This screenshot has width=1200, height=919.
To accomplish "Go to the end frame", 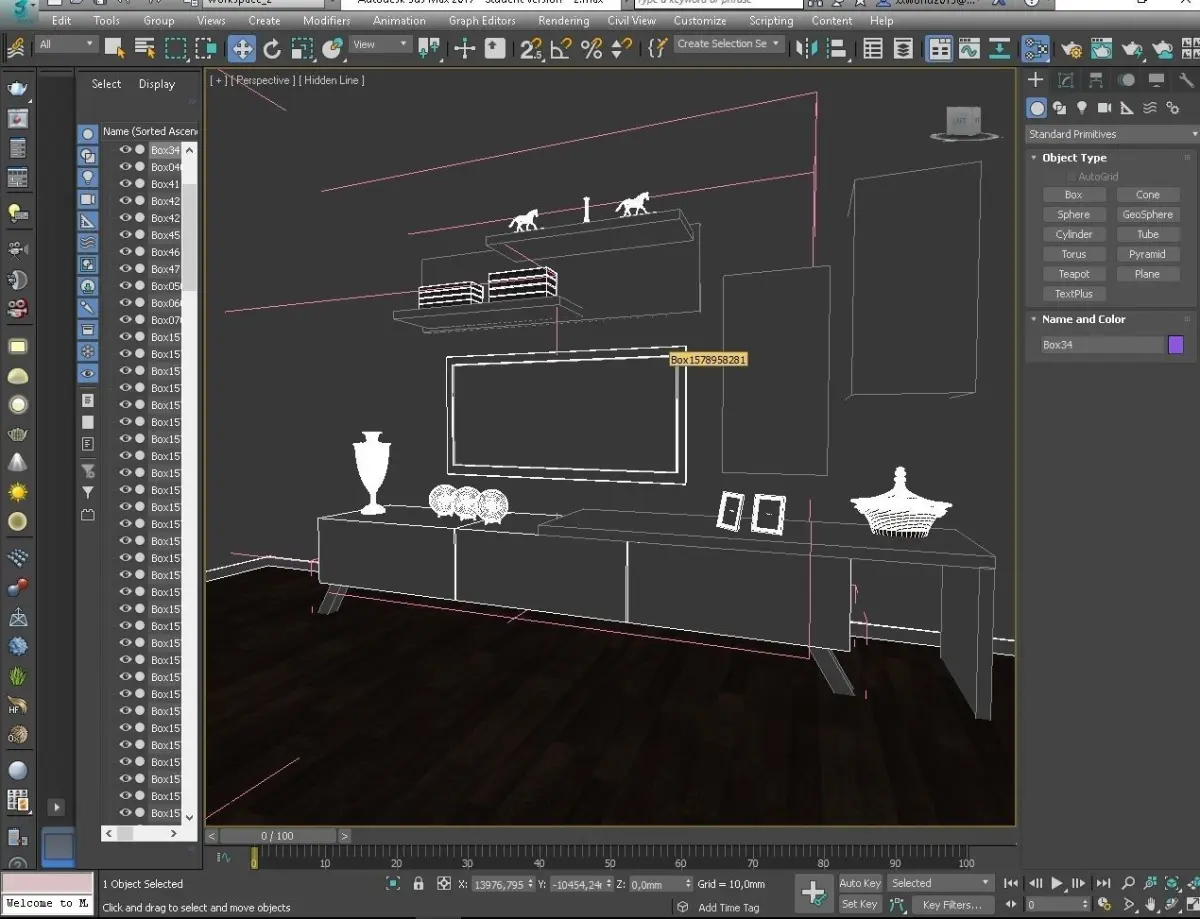I will point(1103,883).
